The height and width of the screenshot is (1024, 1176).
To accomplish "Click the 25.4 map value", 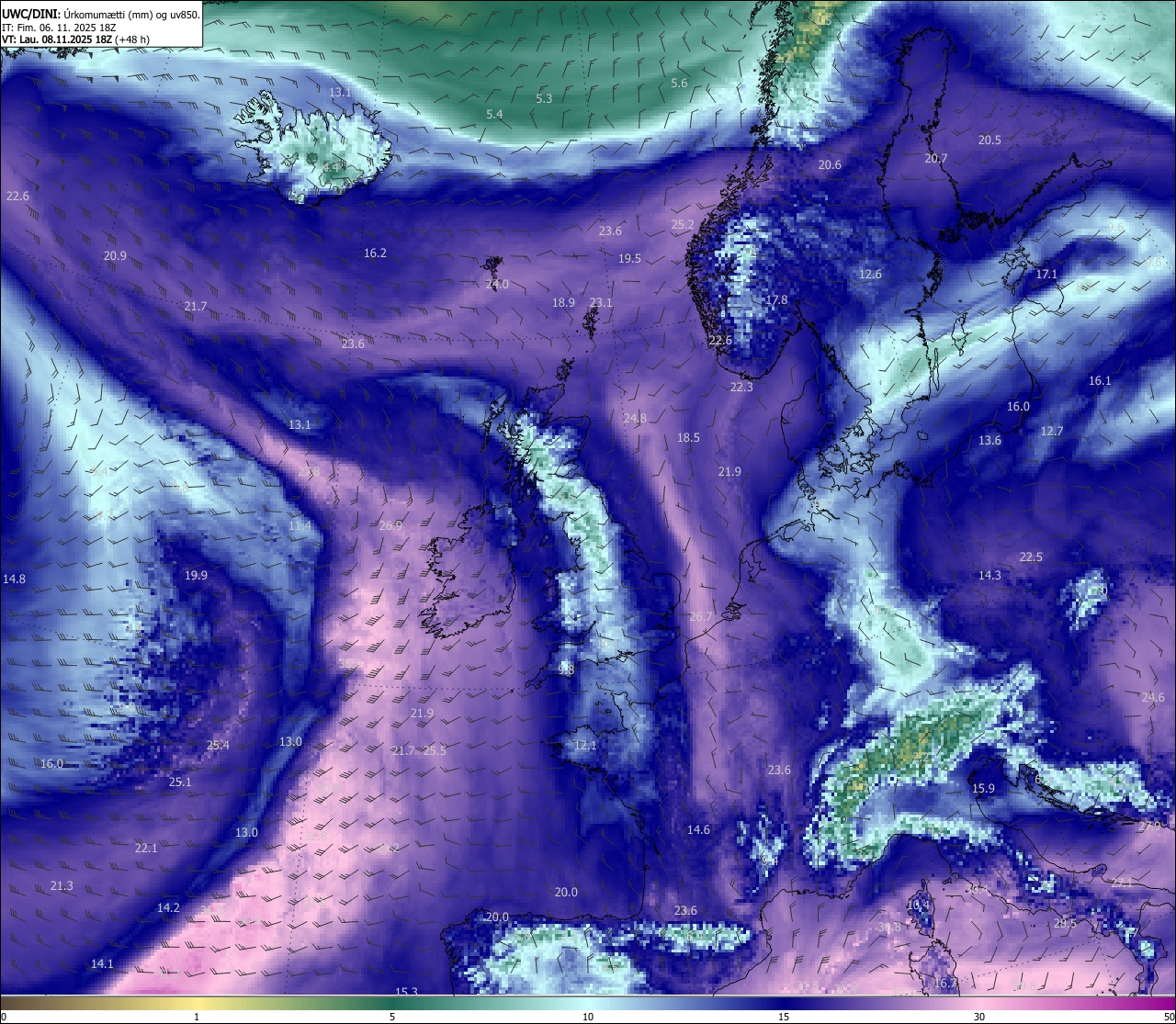I will 218,746.
